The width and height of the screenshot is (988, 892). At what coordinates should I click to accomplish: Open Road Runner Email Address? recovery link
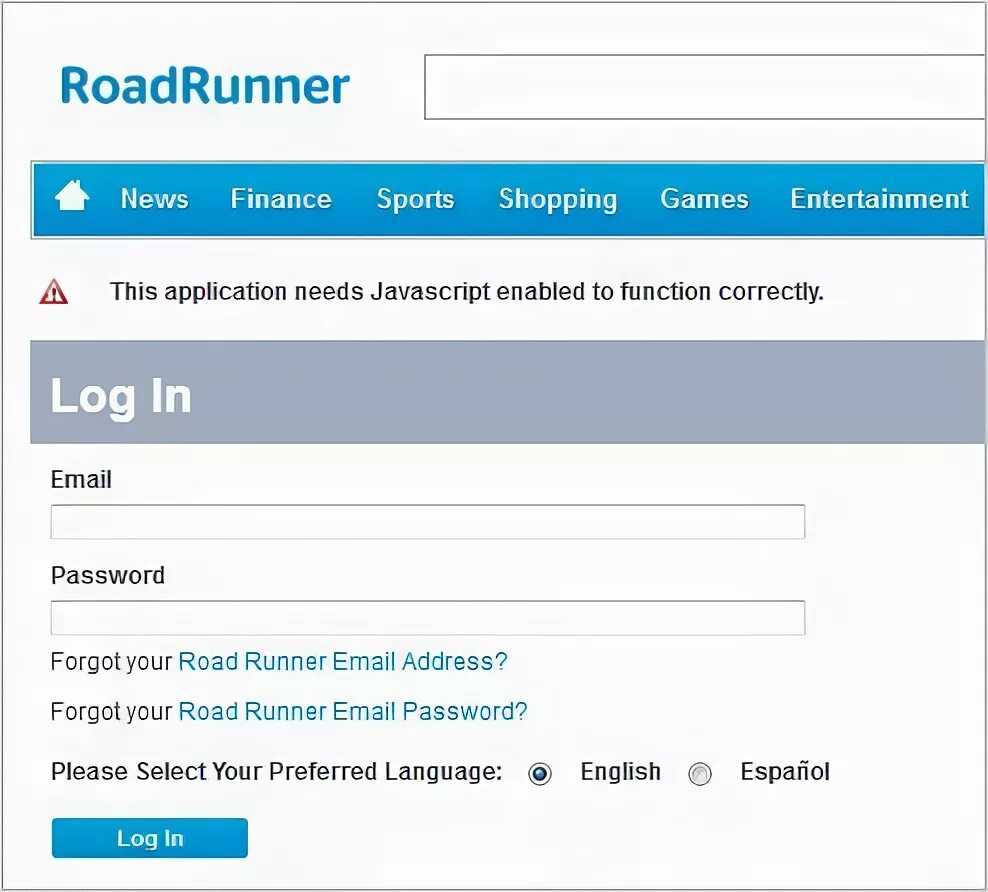[343, 661]
